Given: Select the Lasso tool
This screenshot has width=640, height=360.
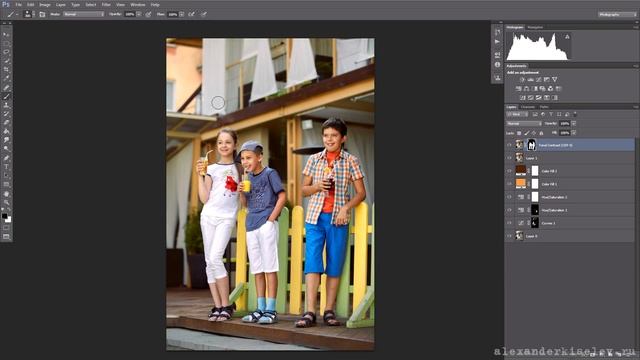Looking at the screenshot, I should click(x=6, y=52).
